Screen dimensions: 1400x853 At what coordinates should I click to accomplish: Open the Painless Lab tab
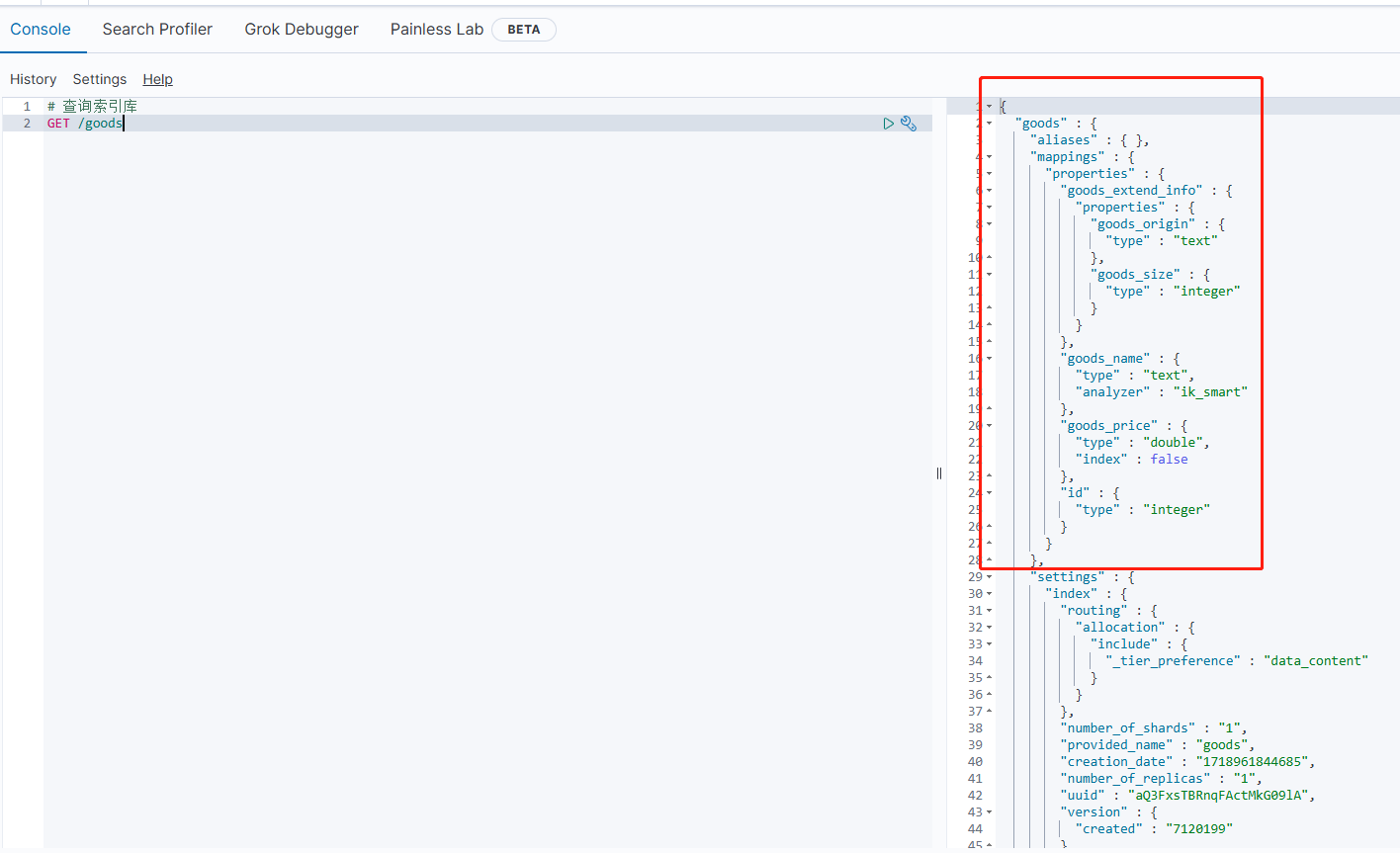(x=436, y=30)
